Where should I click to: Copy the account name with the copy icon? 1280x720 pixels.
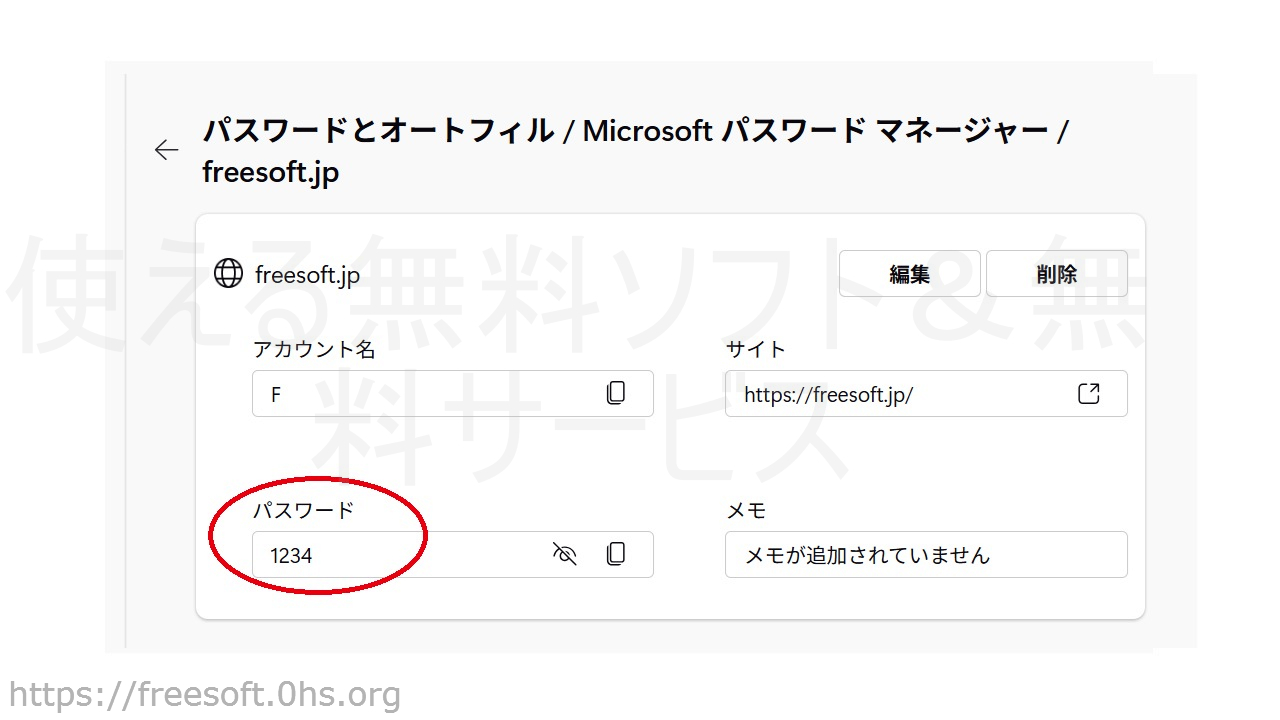click(616, 394)
